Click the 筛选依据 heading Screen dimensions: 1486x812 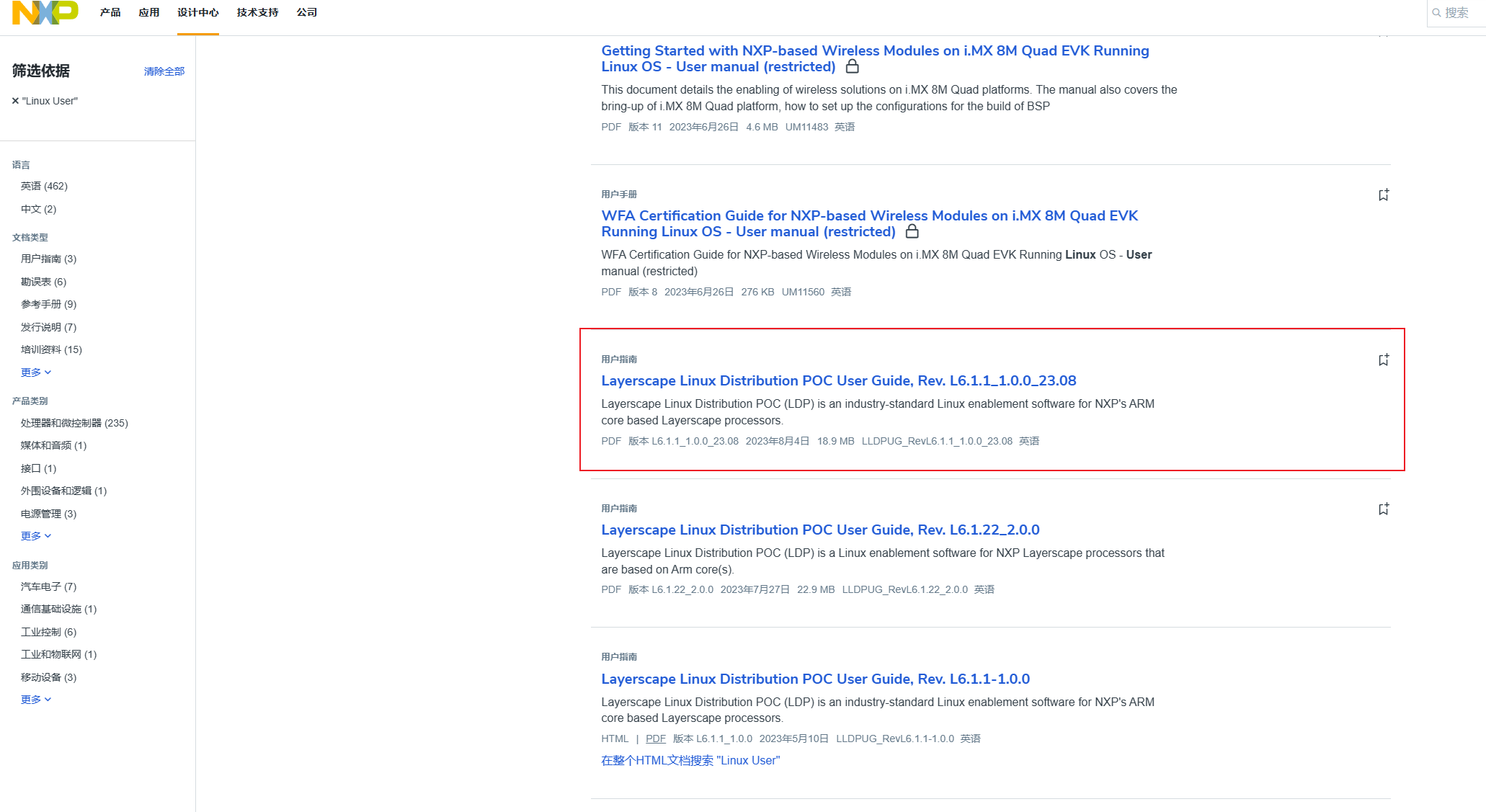pos(41,71)
